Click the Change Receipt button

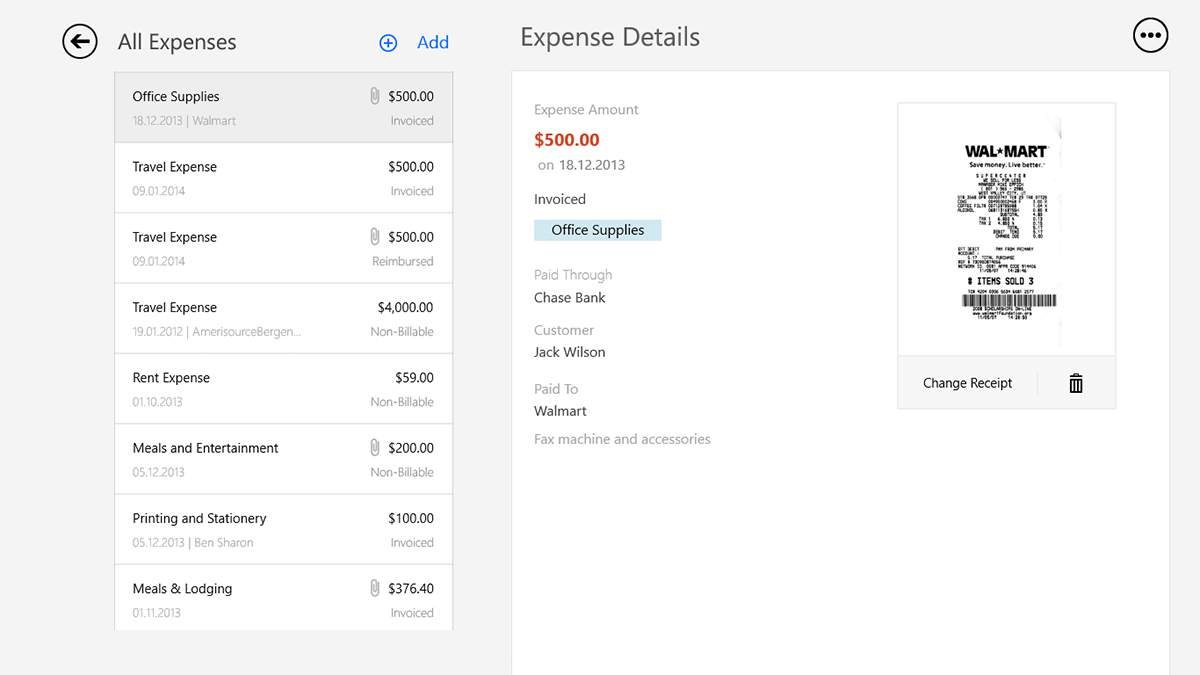click(x=967, y=383)
